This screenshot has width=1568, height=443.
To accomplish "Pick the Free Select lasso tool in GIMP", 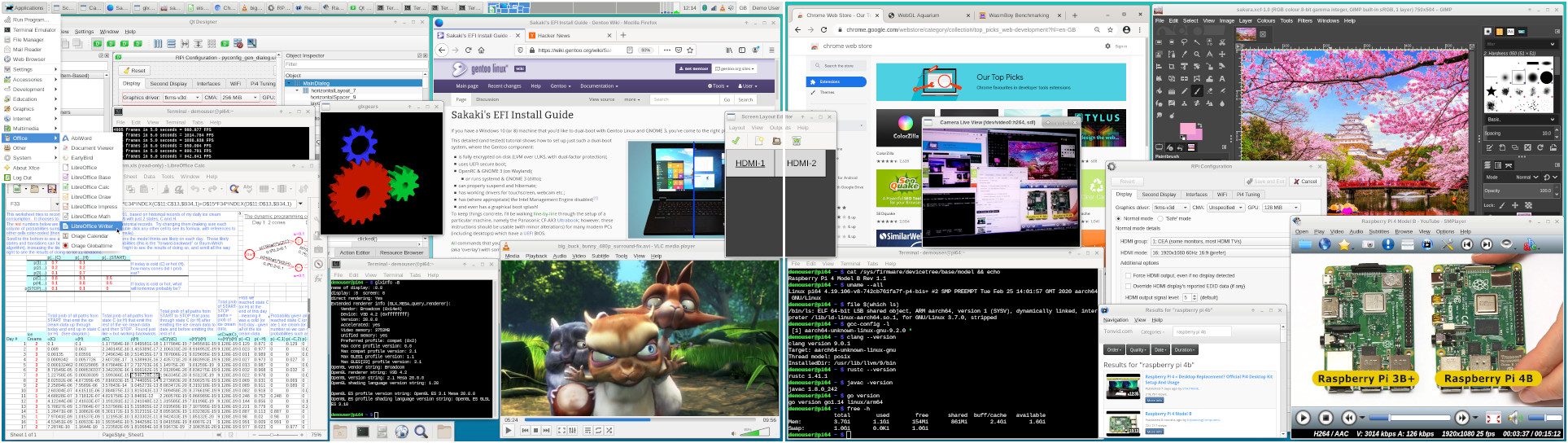I will [1184, 42].
